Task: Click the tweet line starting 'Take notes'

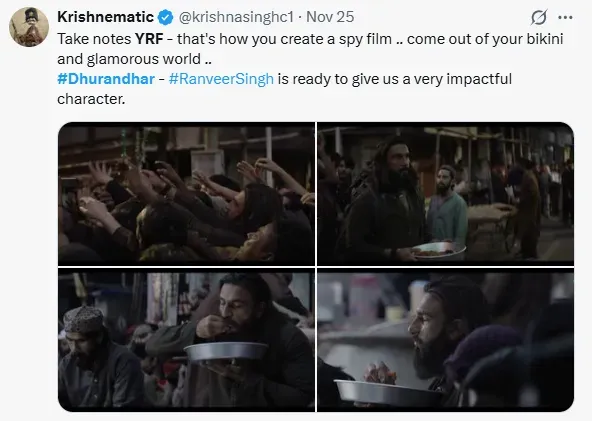Action: (310, 39)
